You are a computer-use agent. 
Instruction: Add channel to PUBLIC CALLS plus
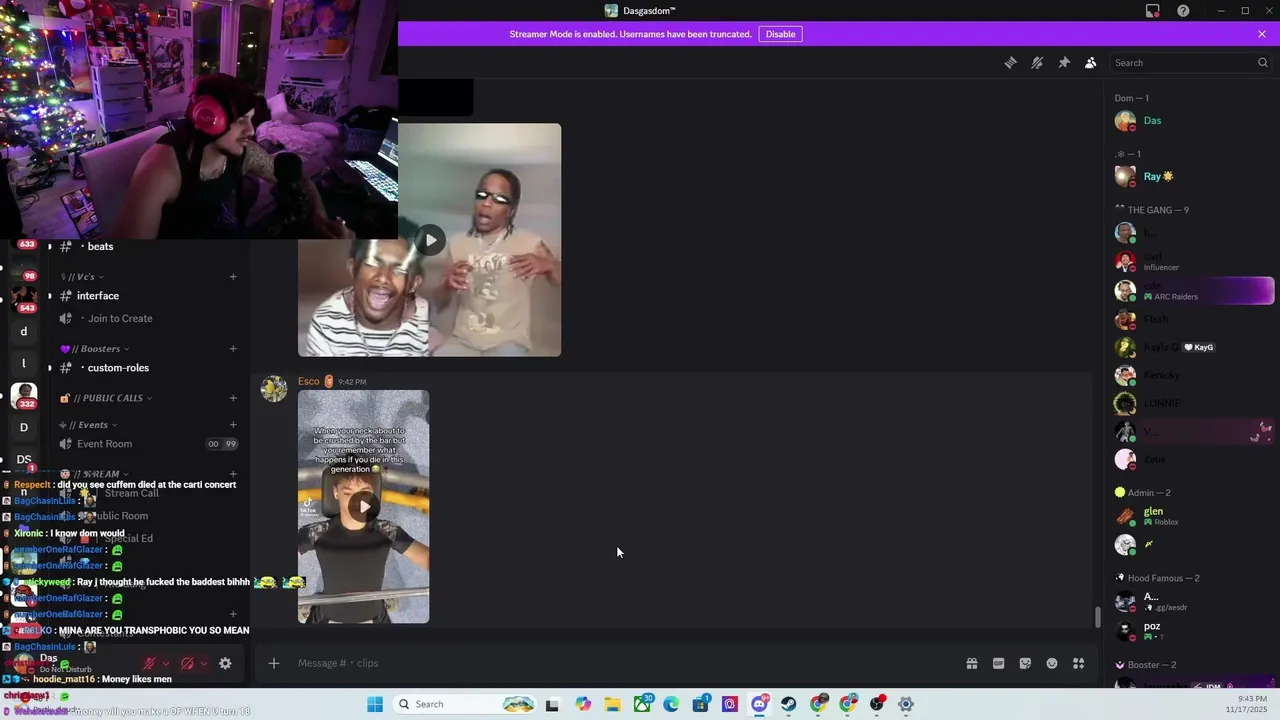click(233, 398)
